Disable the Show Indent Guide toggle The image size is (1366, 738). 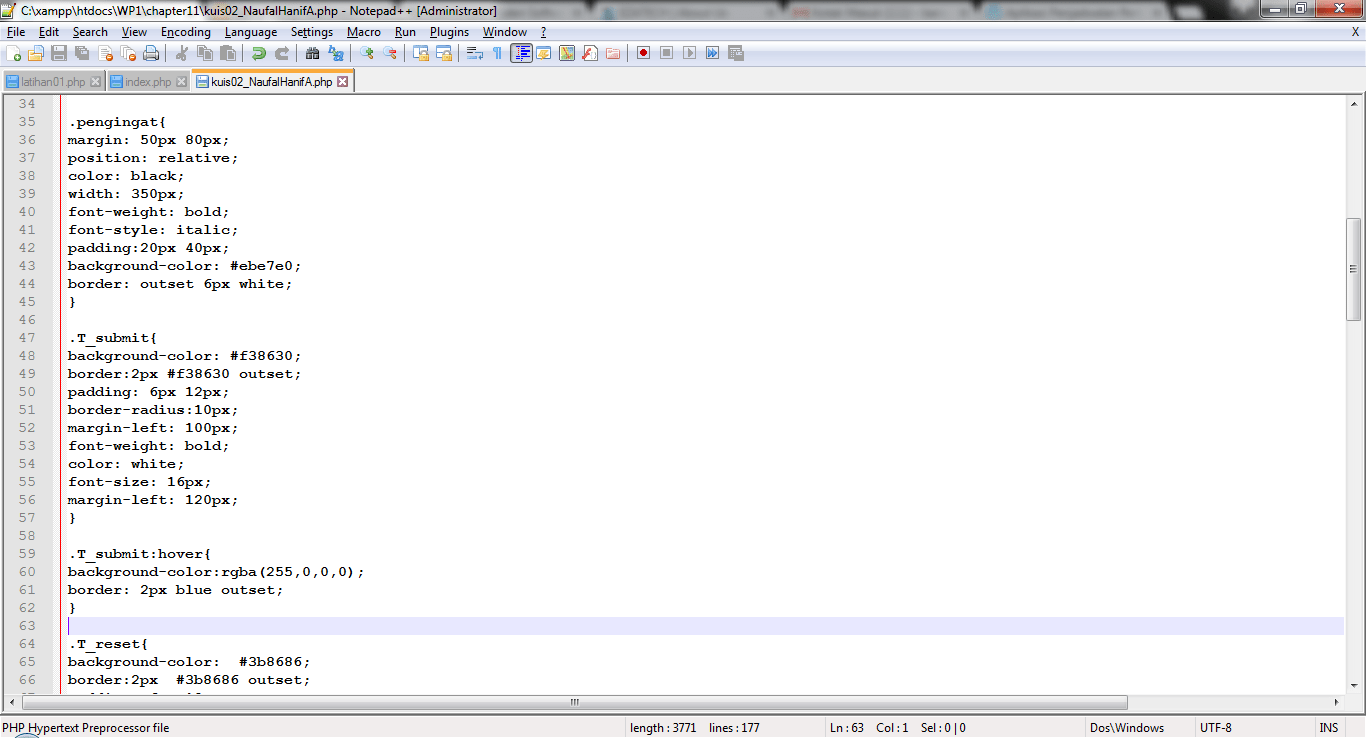(521, 53)
